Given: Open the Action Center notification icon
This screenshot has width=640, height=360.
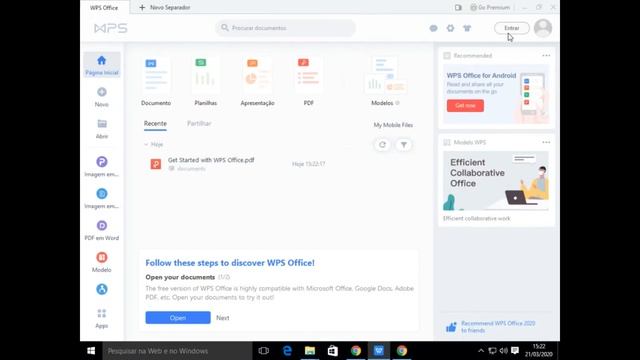Looking at the screenshot, I should pyautogui.click(x=515, y=351).
